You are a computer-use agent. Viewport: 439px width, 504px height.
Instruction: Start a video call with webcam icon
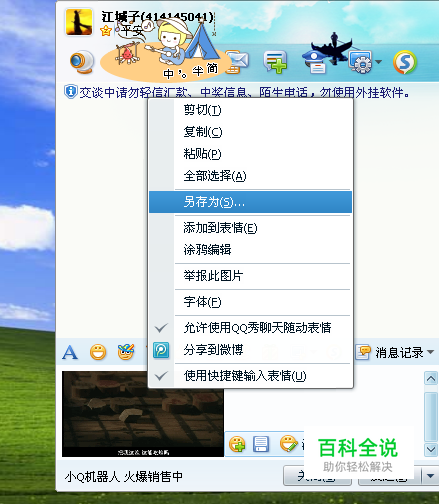click(x=82, y=62)
